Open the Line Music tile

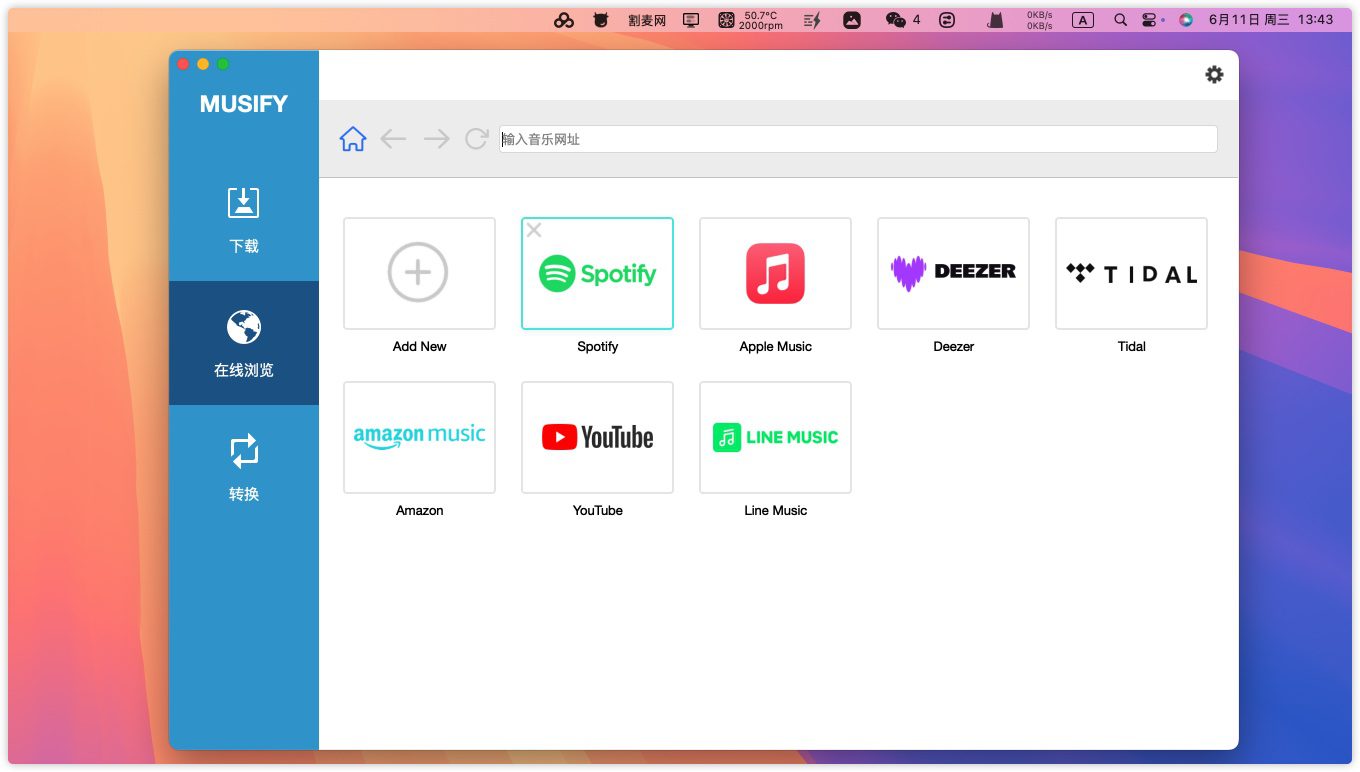pyautogui.click(x=775, y=437)
